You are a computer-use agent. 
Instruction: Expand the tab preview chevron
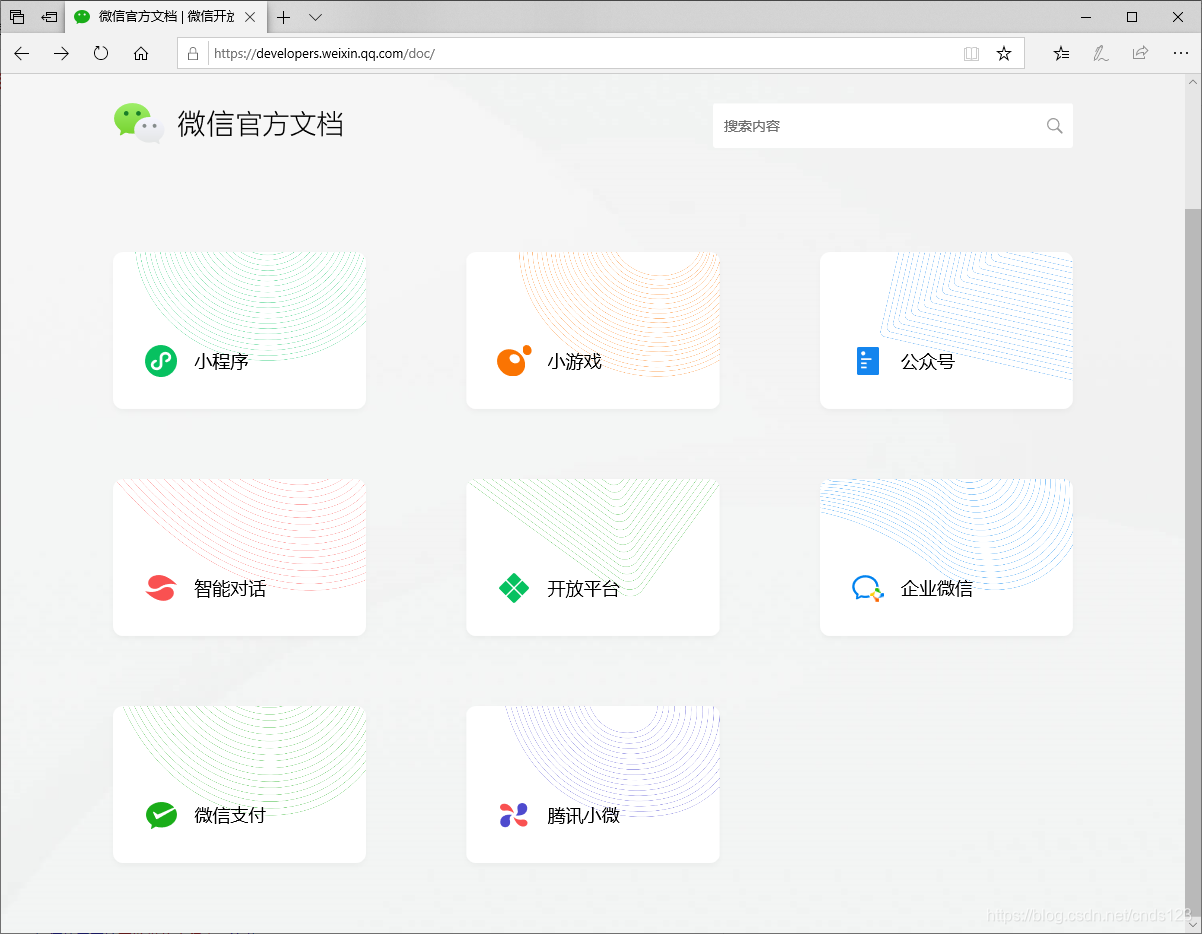(x=315, y=17)
